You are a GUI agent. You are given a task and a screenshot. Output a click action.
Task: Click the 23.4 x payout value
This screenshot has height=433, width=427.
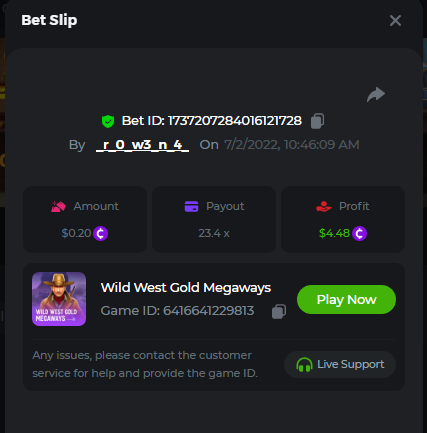(214, 233)
